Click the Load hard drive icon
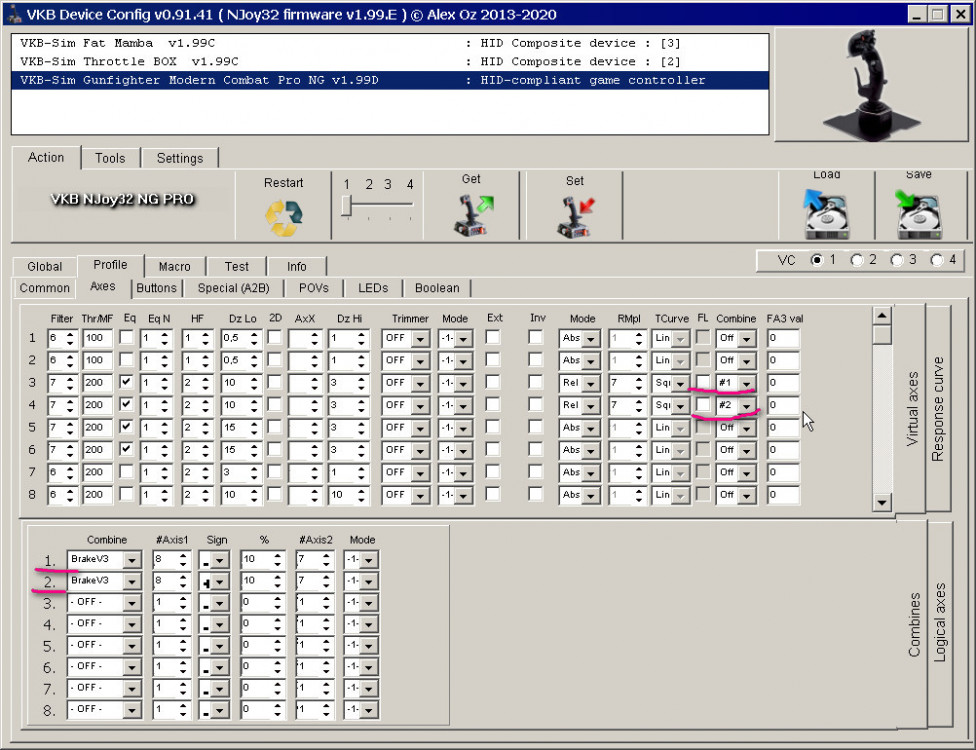 (x=826, y=214)
